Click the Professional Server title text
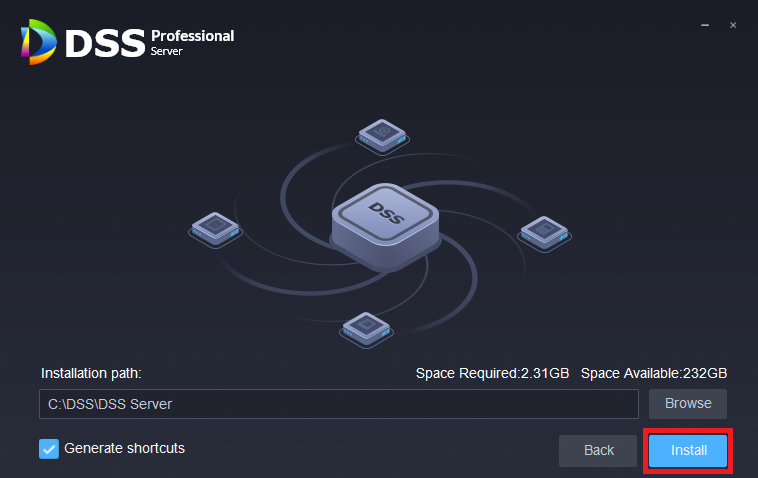The height and width of the screenshot is (478, 758). click(192, 43)
